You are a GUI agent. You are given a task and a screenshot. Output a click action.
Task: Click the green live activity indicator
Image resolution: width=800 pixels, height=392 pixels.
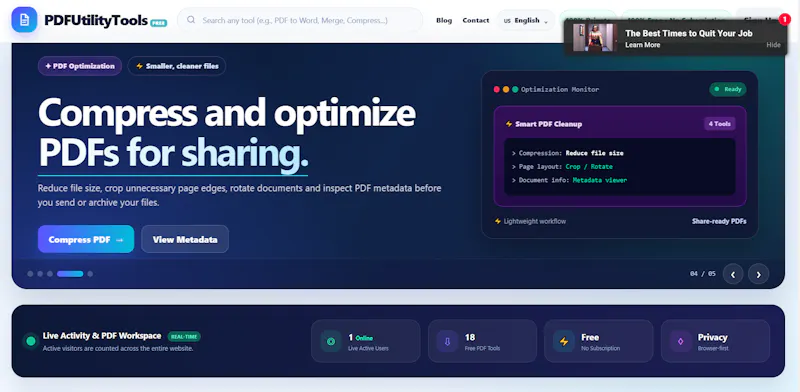(x=31, y=341)
